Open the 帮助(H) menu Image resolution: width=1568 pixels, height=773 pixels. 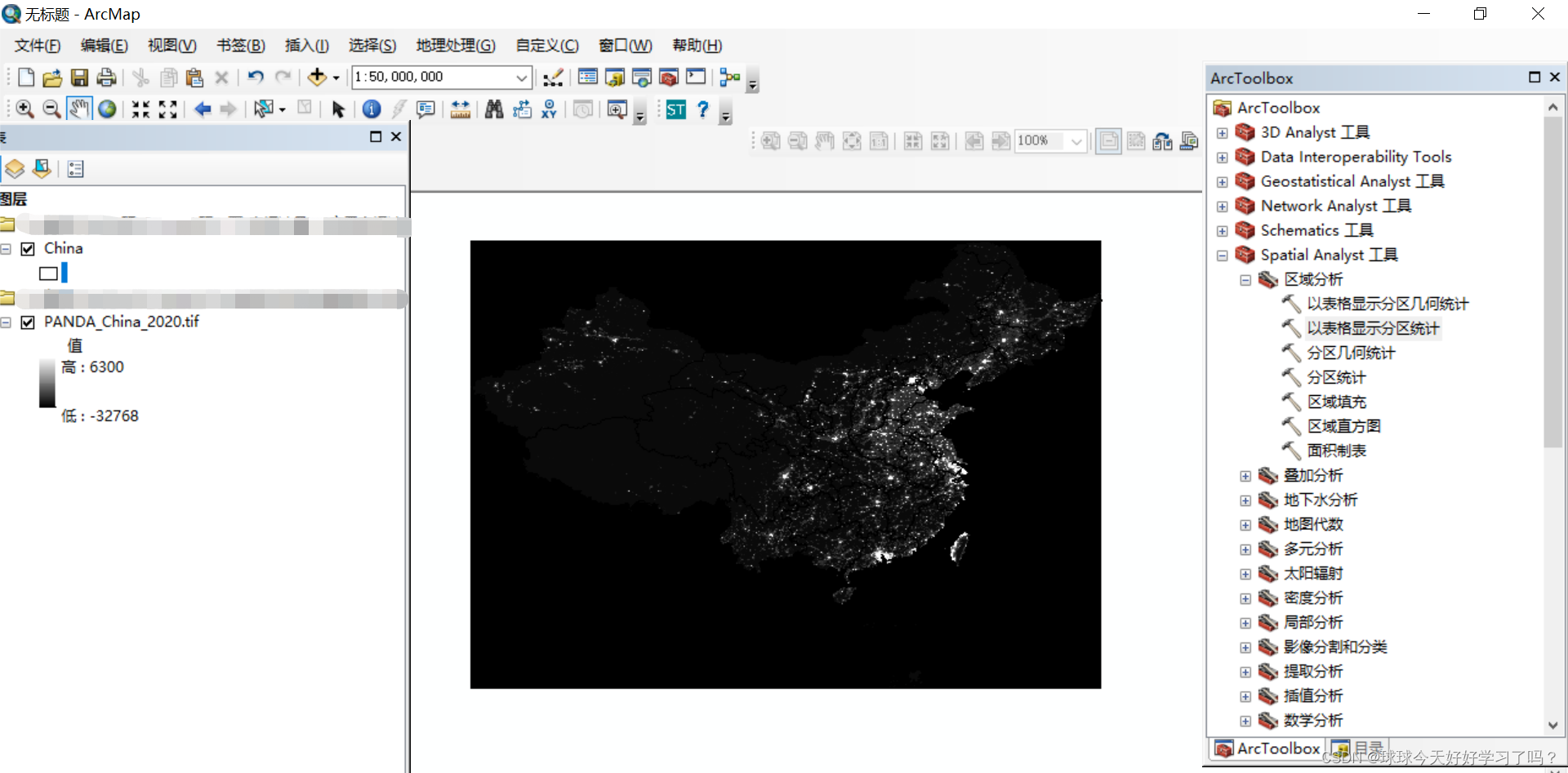(x=697, y=46)
